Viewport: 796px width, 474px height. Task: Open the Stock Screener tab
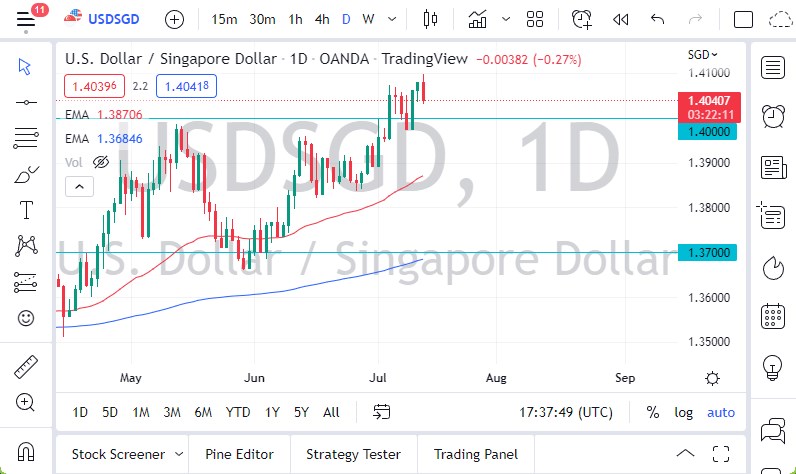click(x=118, y=454)
